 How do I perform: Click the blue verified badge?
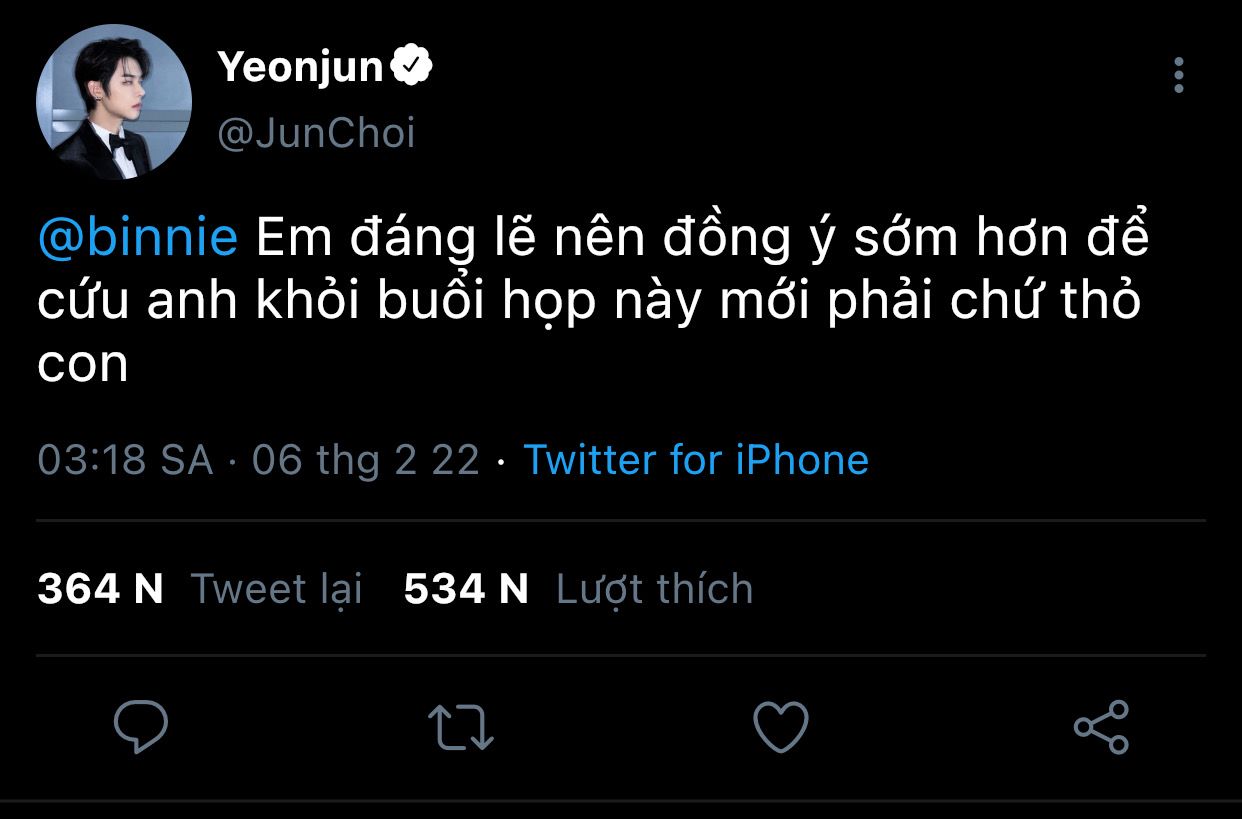[412, 67]
